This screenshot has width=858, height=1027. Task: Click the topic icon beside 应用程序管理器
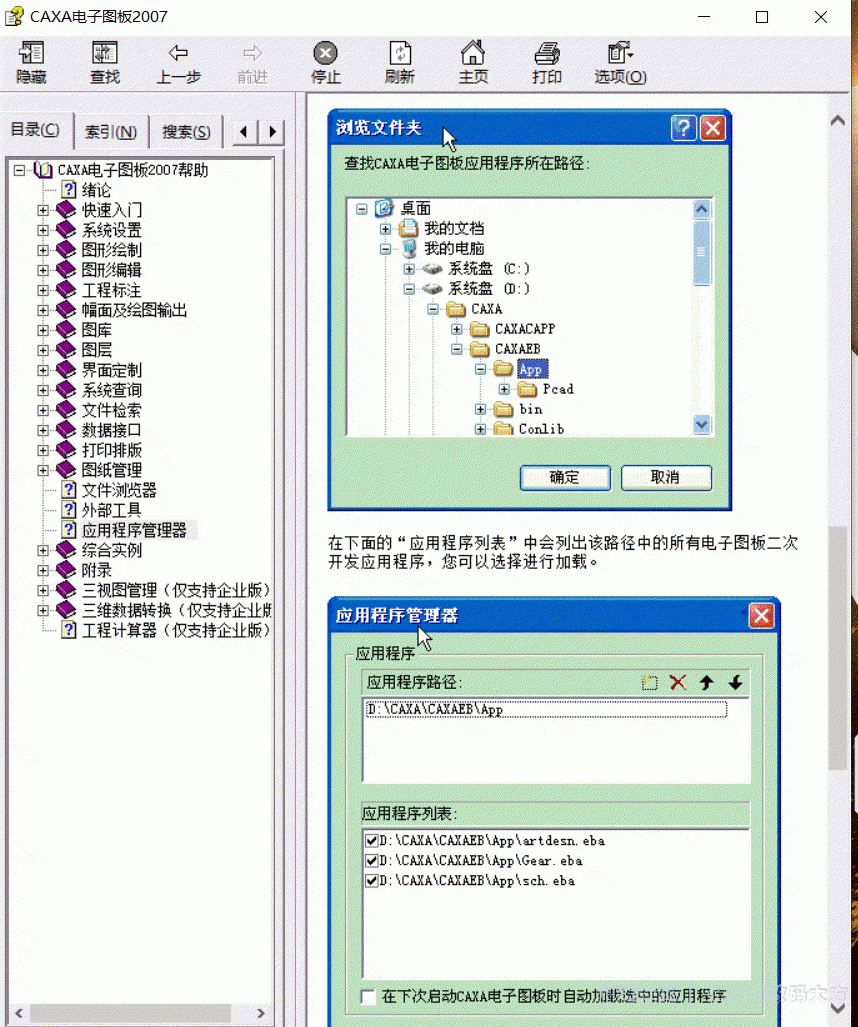(x=69, y=530)
